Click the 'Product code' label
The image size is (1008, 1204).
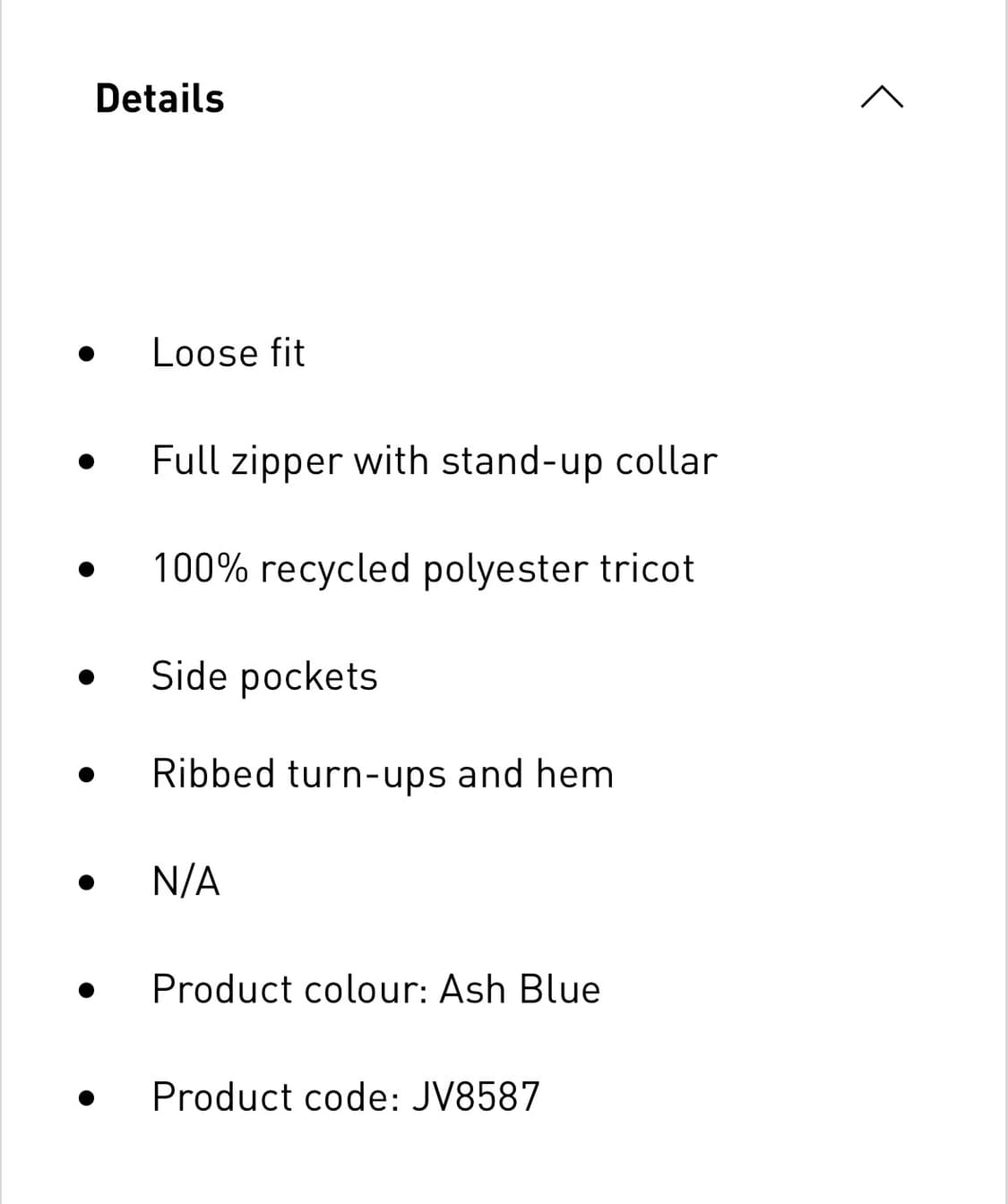pos(276,1097)
